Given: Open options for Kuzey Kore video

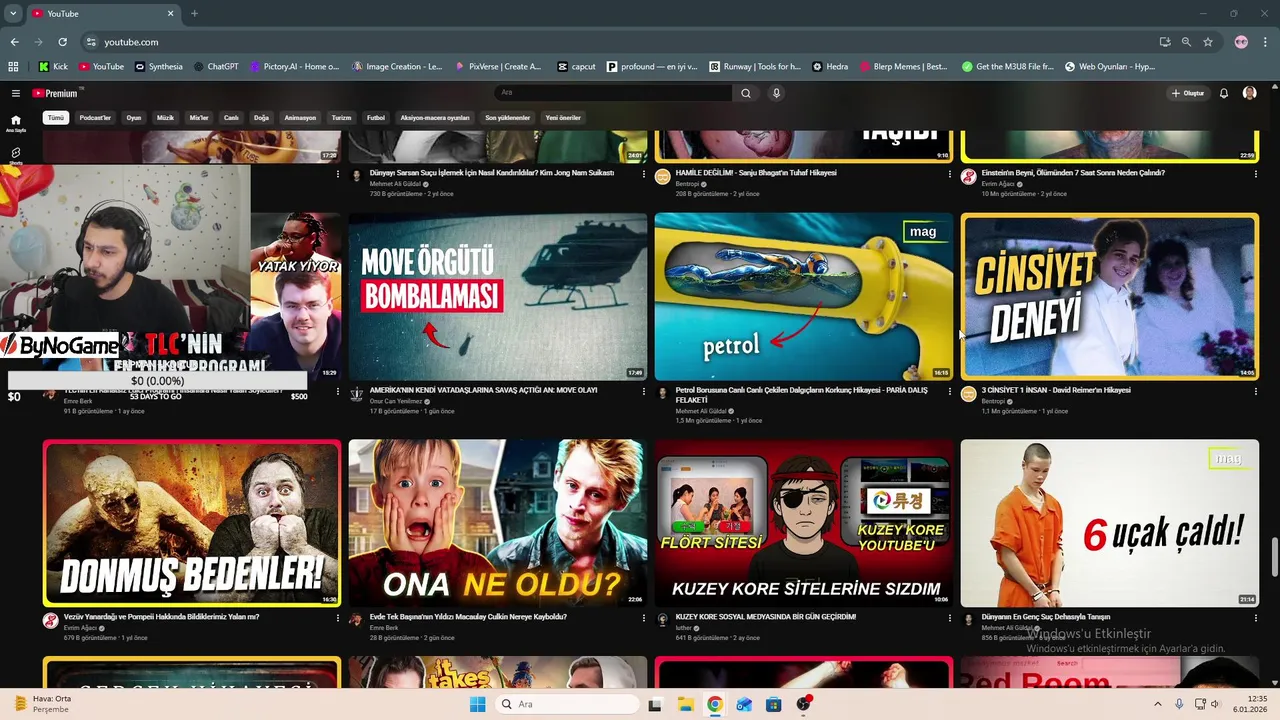Looking at the screenshot, I should click(x=950, y=618).
